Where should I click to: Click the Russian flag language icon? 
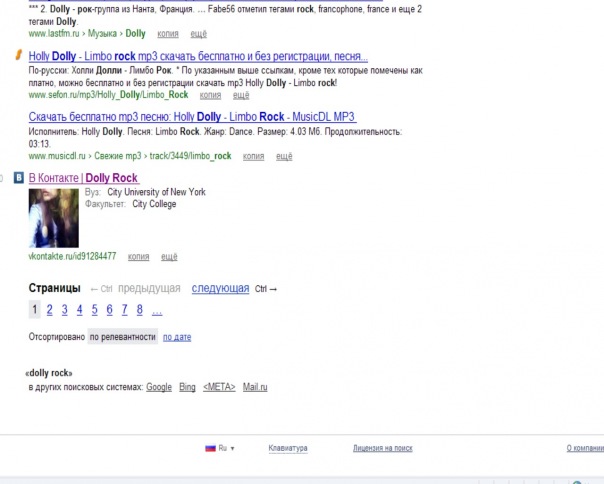(x=210, y=448)
